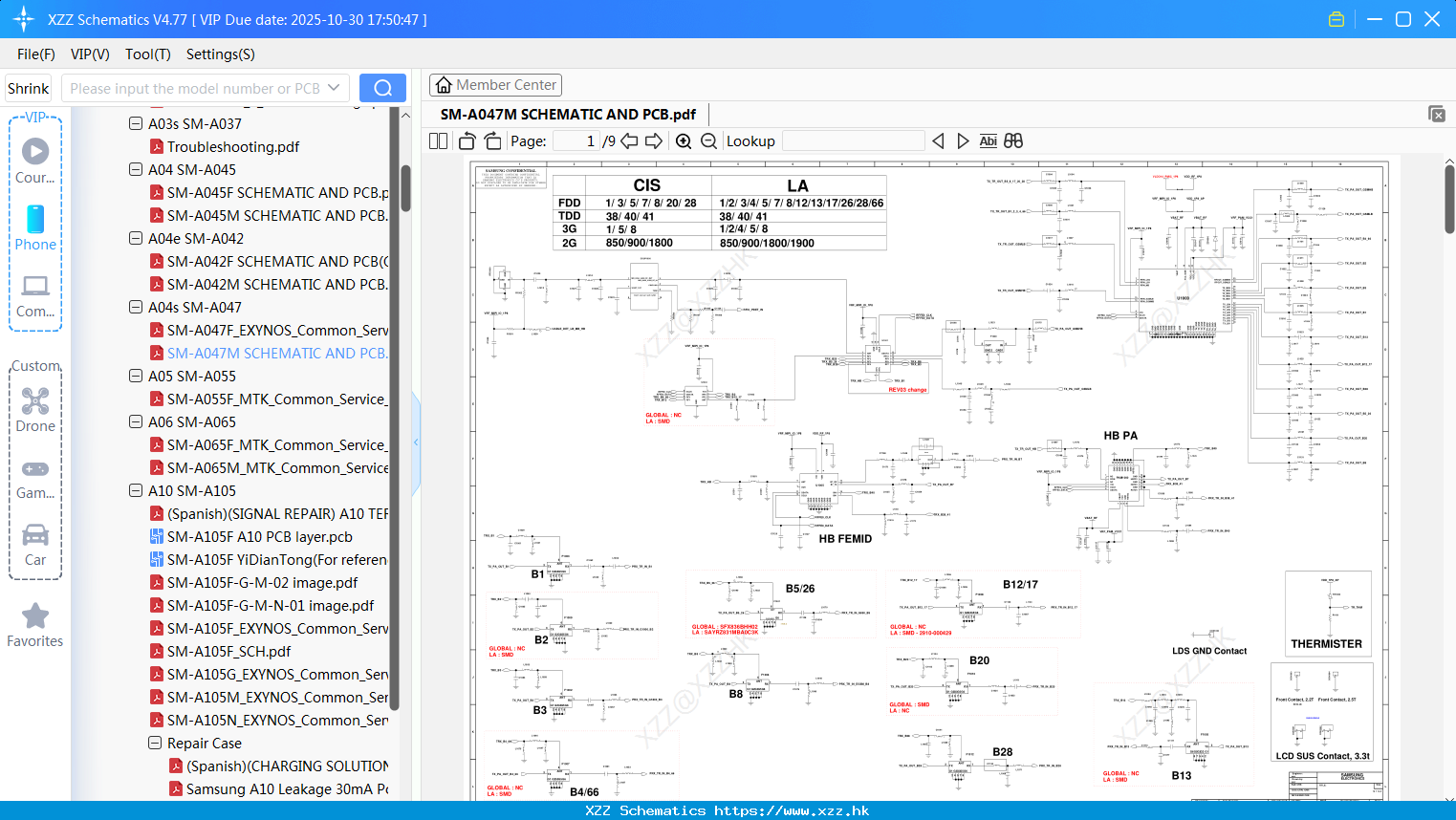
Task: Click the Lookup text field
Action: (x=854, y=141)
